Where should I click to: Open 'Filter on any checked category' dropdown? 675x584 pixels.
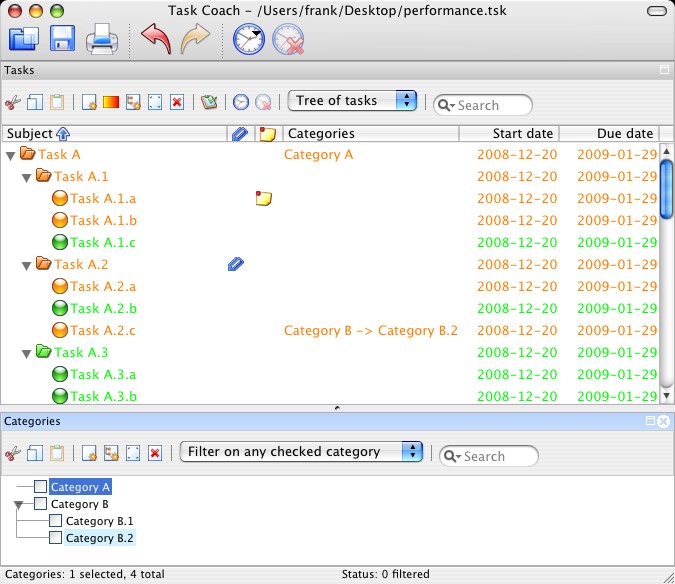(x=301, y=452)
